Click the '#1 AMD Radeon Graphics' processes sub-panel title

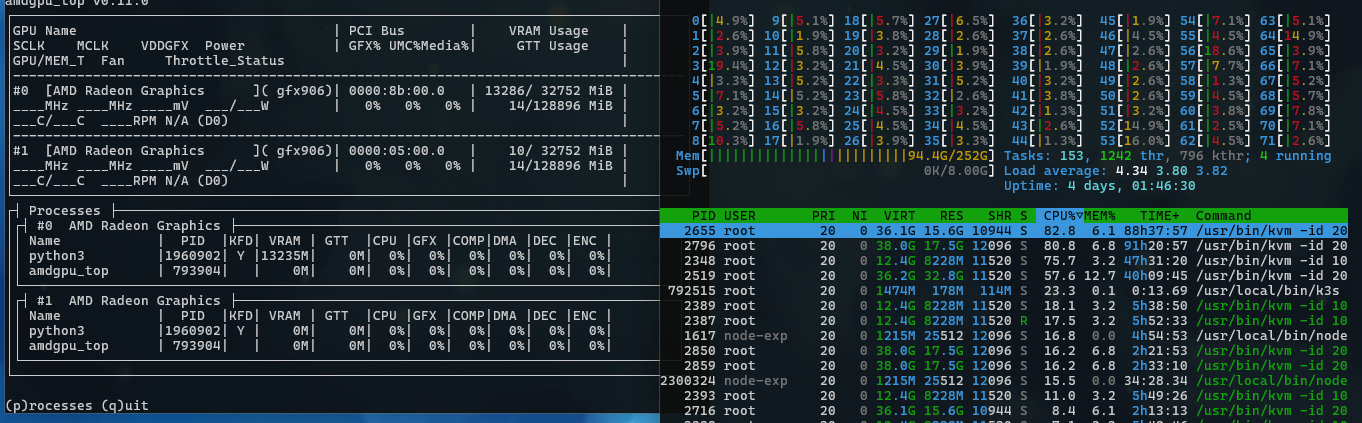[x=130, y=300]
